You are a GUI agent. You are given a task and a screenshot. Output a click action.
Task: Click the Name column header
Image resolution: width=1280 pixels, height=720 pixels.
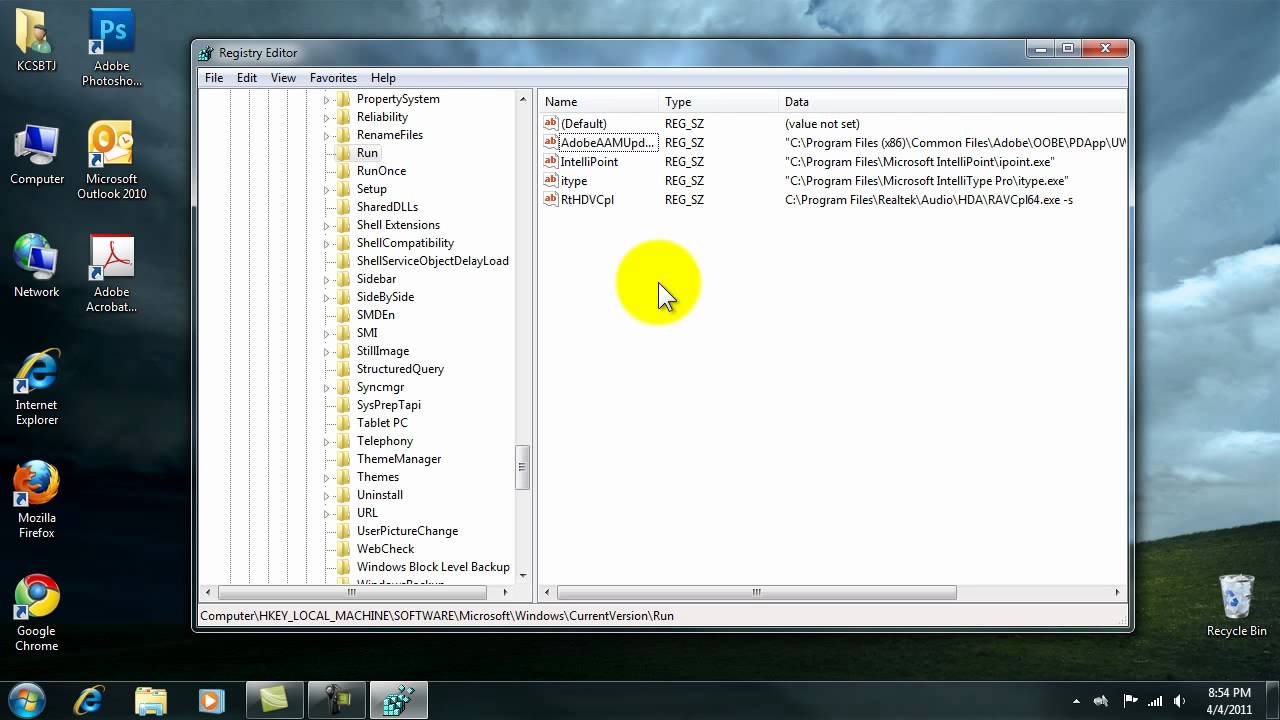click(x=599, y=102)
